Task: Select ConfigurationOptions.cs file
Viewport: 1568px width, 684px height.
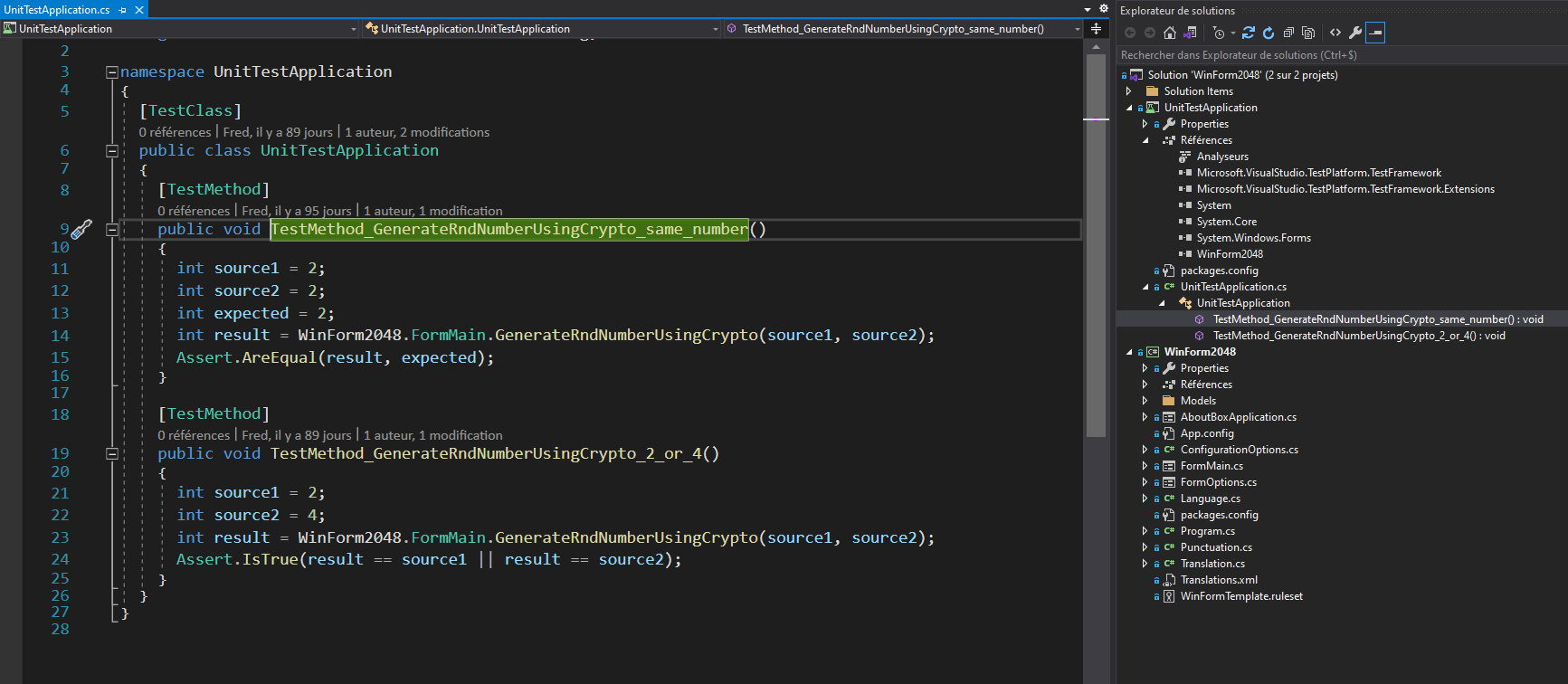Action: click(1239, 450)
